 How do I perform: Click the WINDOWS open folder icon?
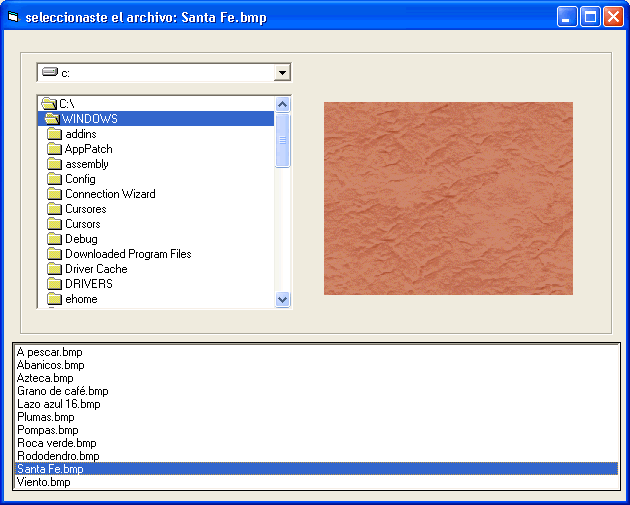point(52,119)
